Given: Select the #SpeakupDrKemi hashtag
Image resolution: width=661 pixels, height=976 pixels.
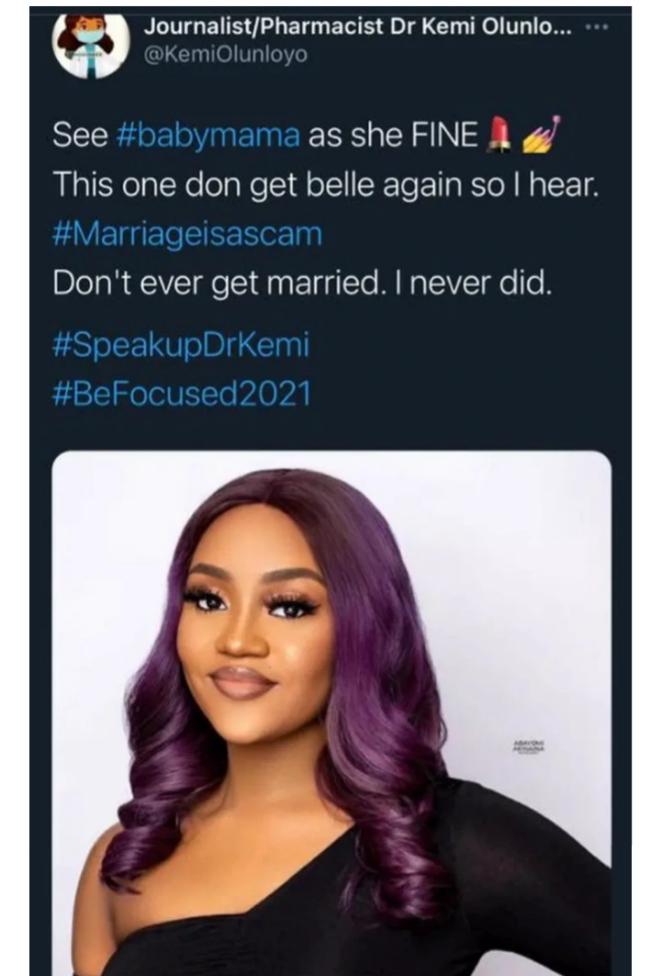Looking at the screenshot, I should [180, 345].
